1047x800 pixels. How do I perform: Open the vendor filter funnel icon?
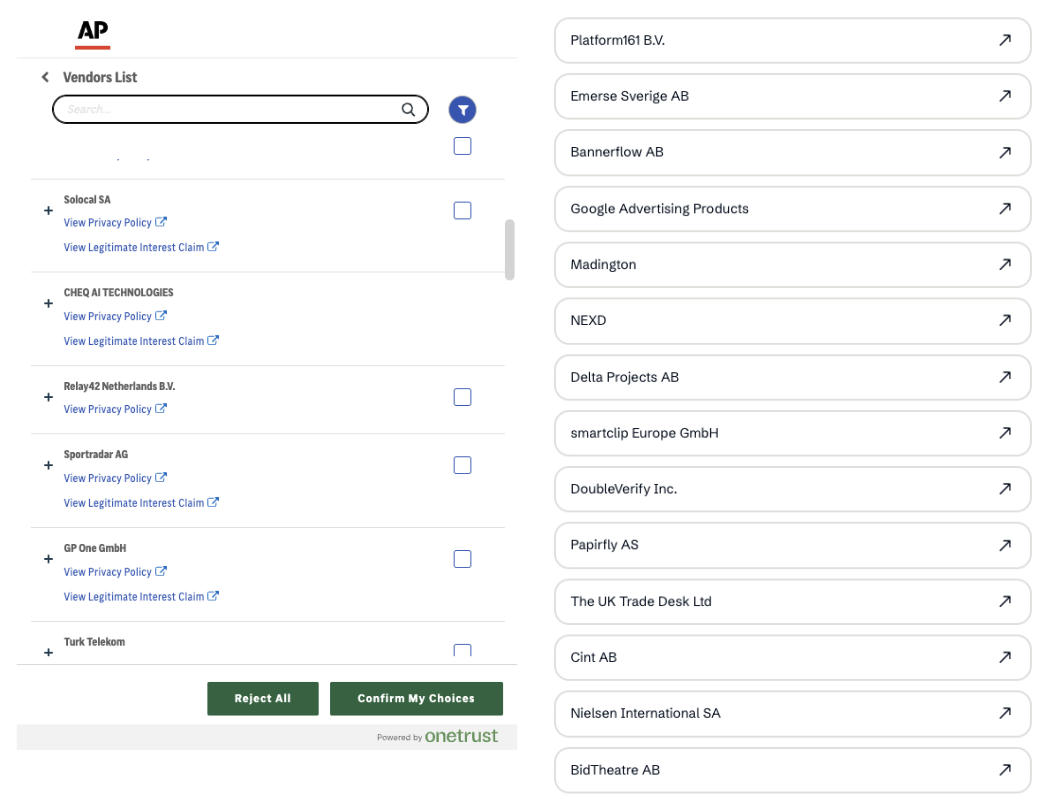coord(462,110)
